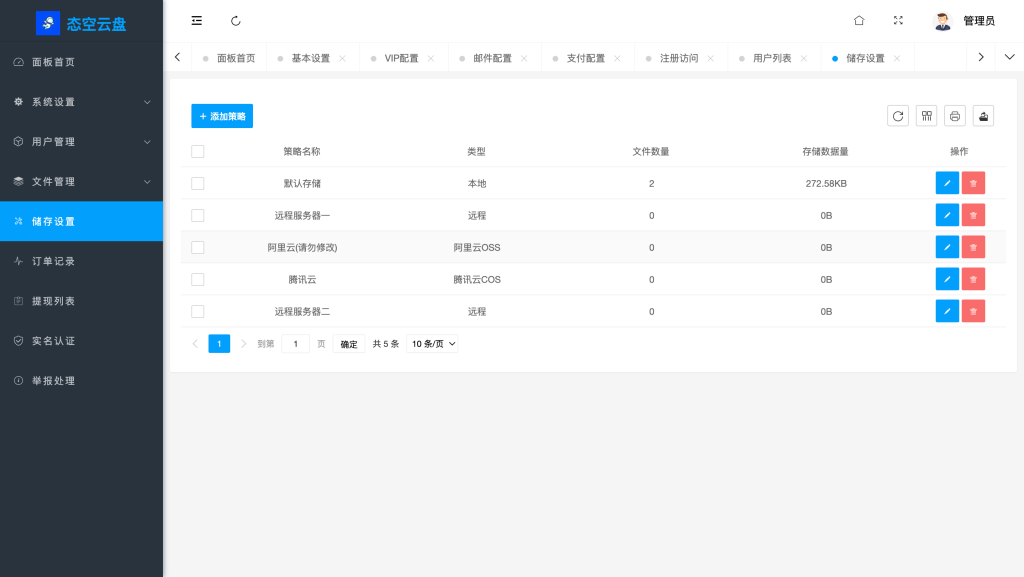This screenshot has width=1024, height=577.
Task: Open the refresh table data icon
Action: 897,115
